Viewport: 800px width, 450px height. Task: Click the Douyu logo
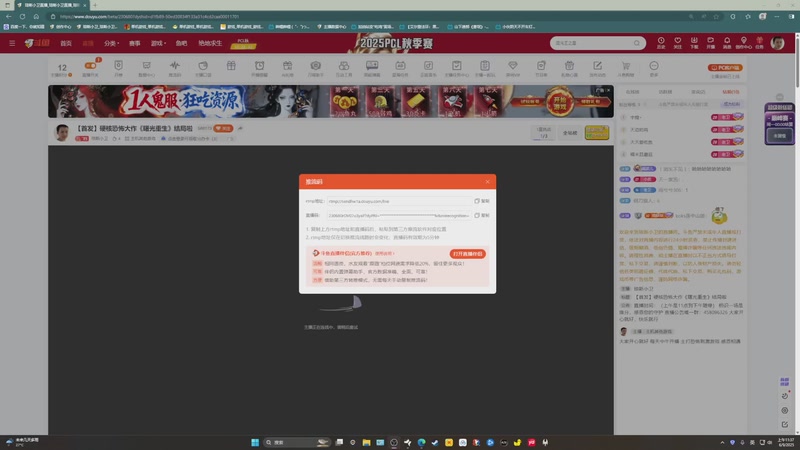(x=37, y=43)
